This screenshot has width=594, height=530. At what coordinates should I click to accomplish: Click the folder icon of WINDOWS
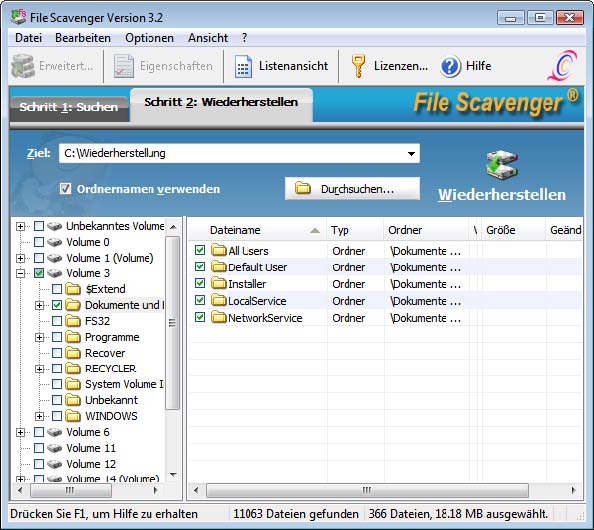(73, 416)
